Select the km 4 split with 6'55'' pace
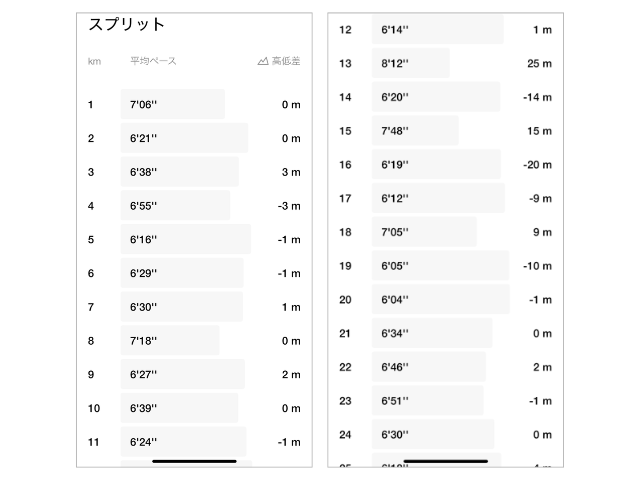640x480 pixels. [x=194, y=206]
